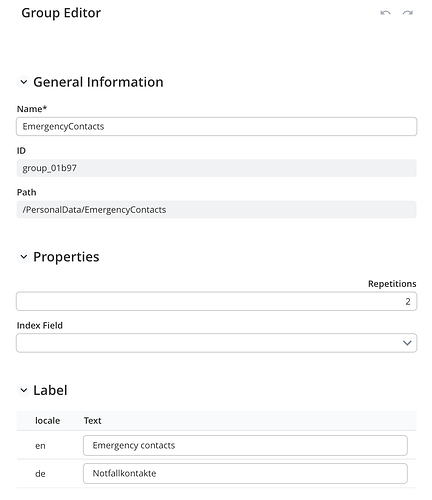Open the Index Field dropdown
The height and width of the screenshot is (500, 432).
[216, 343]
